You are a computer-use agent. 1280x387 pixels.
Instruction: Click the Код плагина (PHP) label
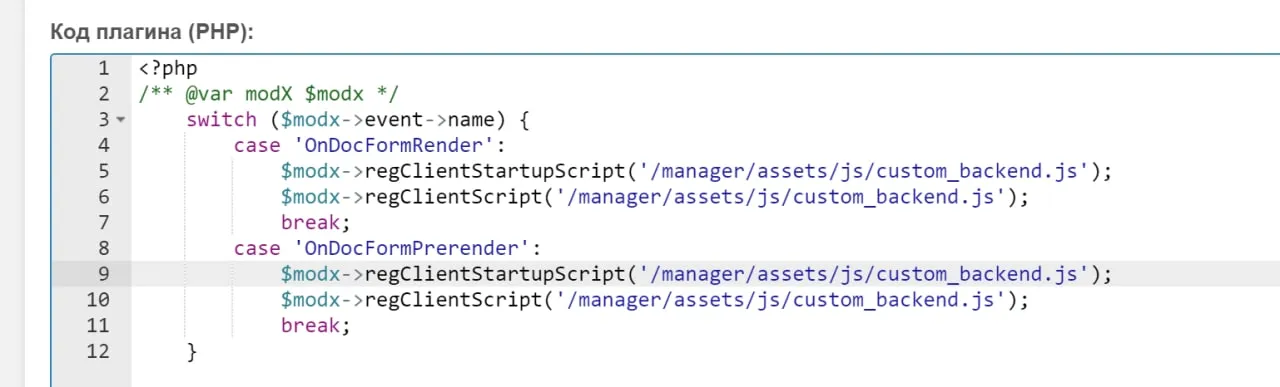click(153, 32)
